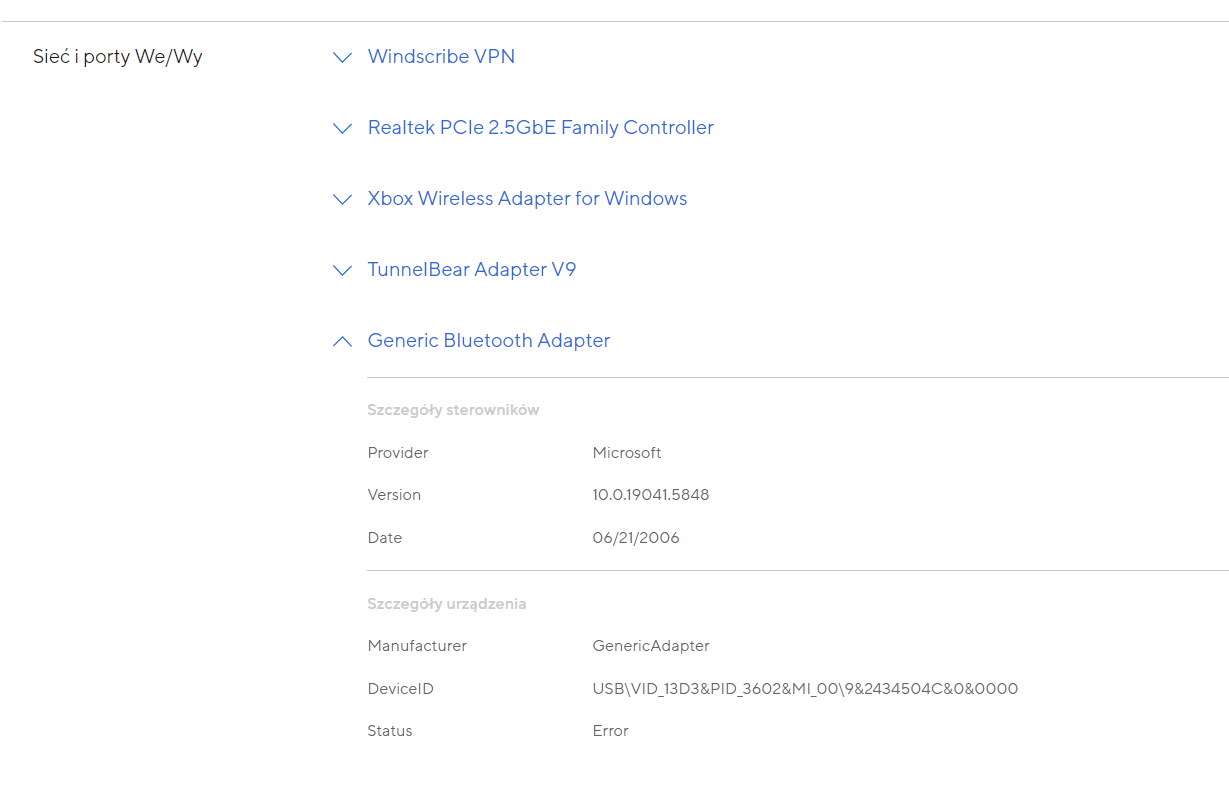Open the Windscribe VPN entry title
1229x789 pixels.
coord(441,57)
